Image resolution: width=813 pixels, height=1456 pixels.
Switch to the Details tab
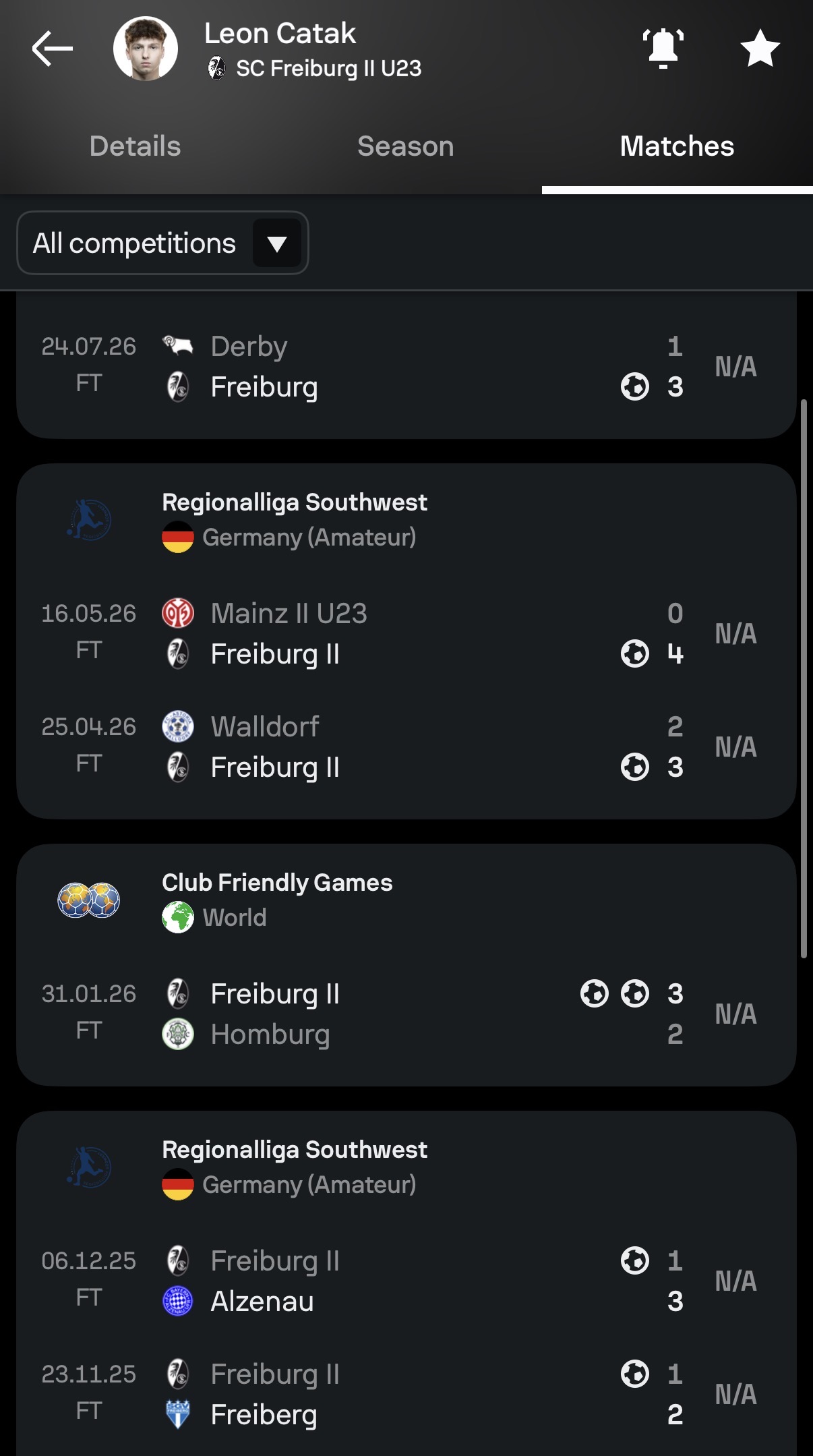click(135, 146)
